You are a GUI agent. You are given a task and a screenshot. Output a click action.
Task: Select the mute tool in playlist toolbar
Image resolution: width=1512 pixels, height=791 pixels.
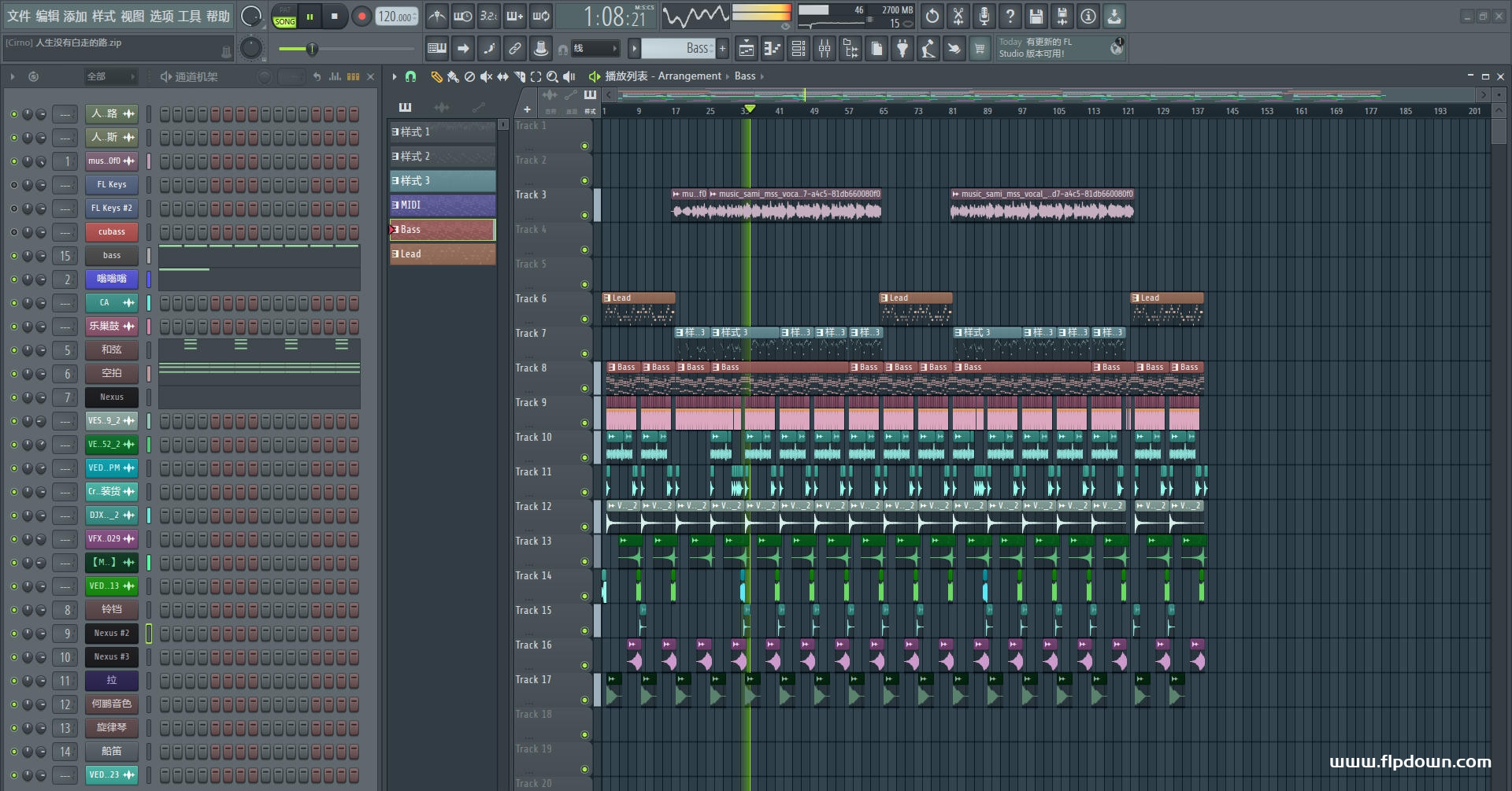click(x=486, y=76)
